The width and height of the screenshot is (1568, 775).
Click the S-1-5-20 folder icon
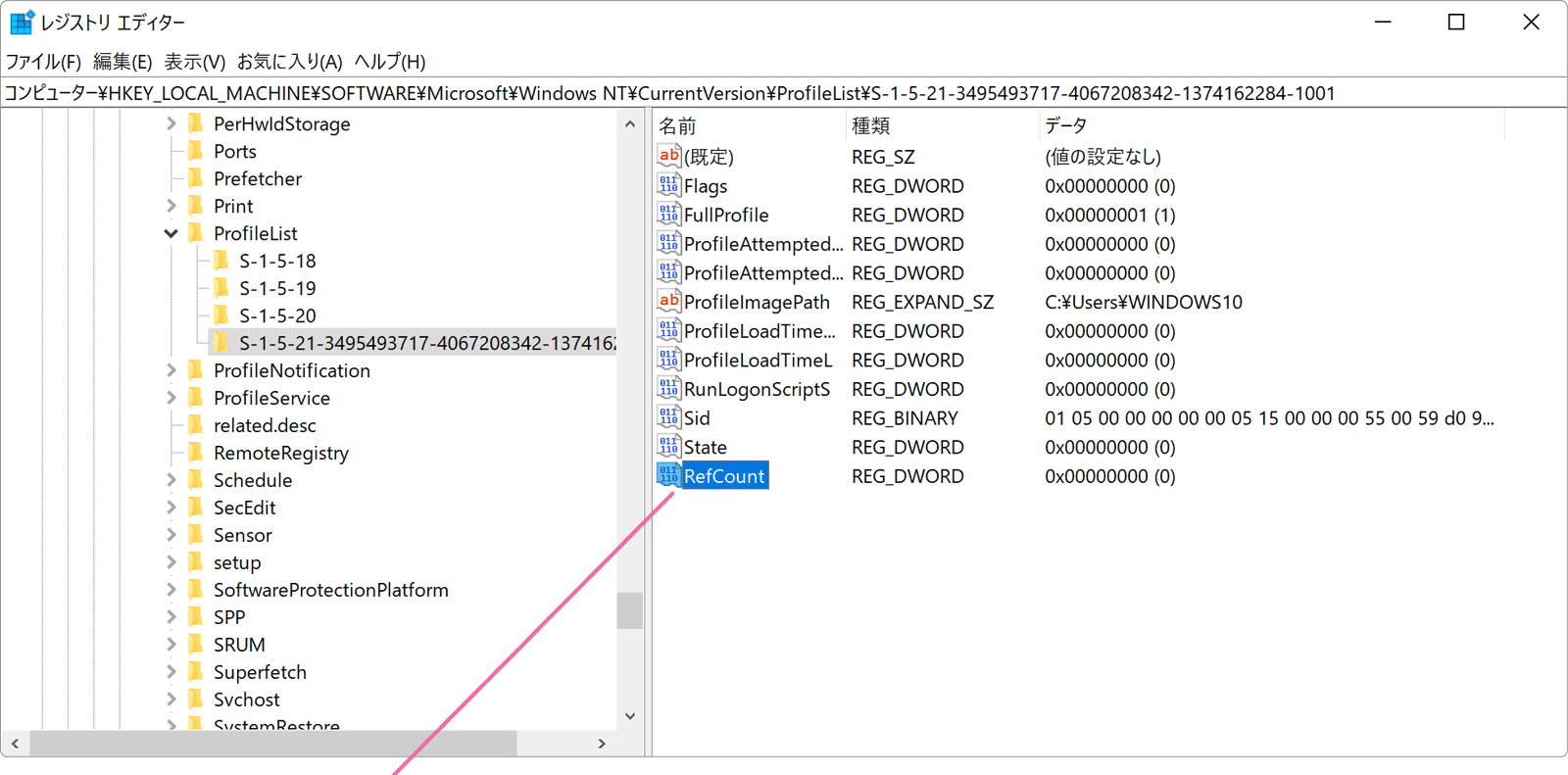(x=221, y=315)
